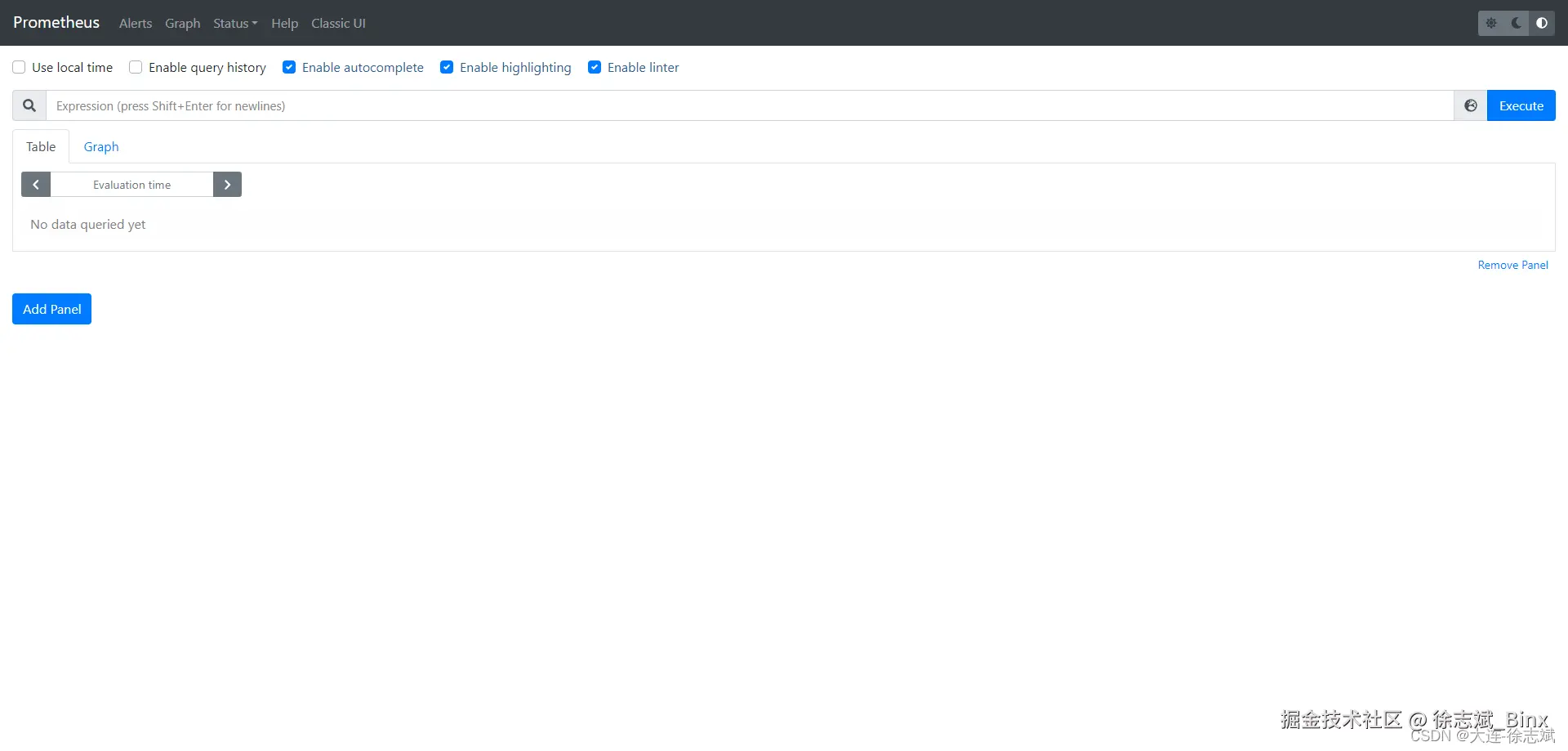Select the auto contrast theme icon
The image size is (1568, 751).
coord(1542,23)
